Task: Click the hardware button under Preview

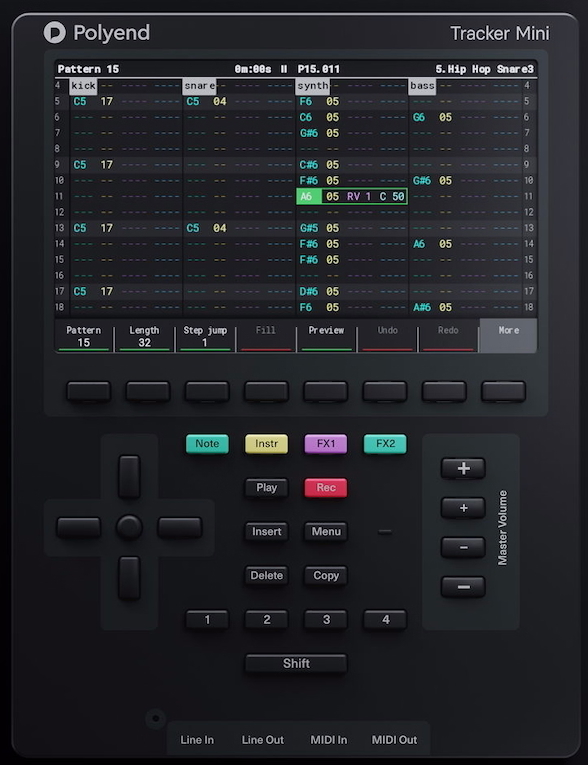Action: pos(326,392)
